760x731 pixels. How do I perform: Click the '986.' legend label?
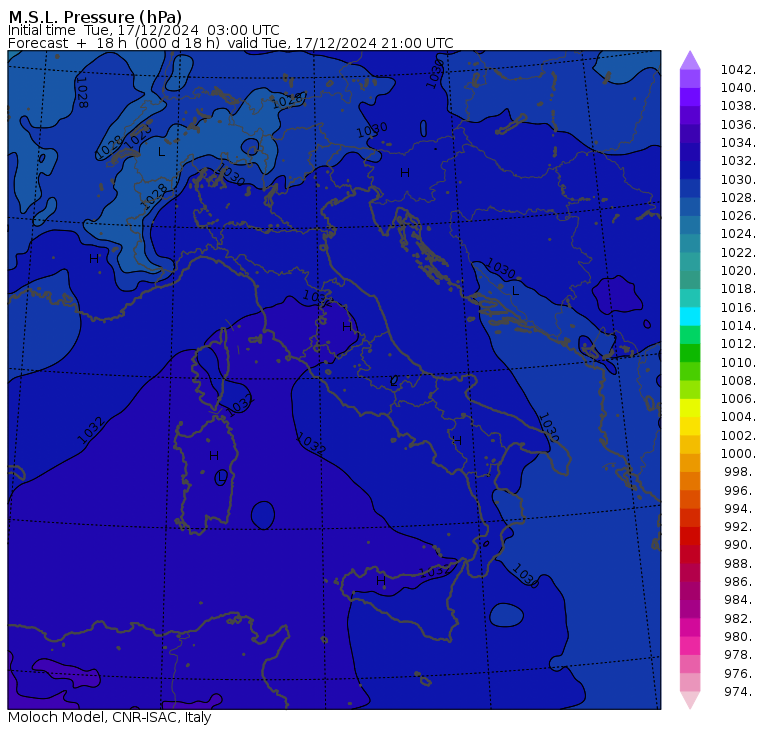coord(740,582)
